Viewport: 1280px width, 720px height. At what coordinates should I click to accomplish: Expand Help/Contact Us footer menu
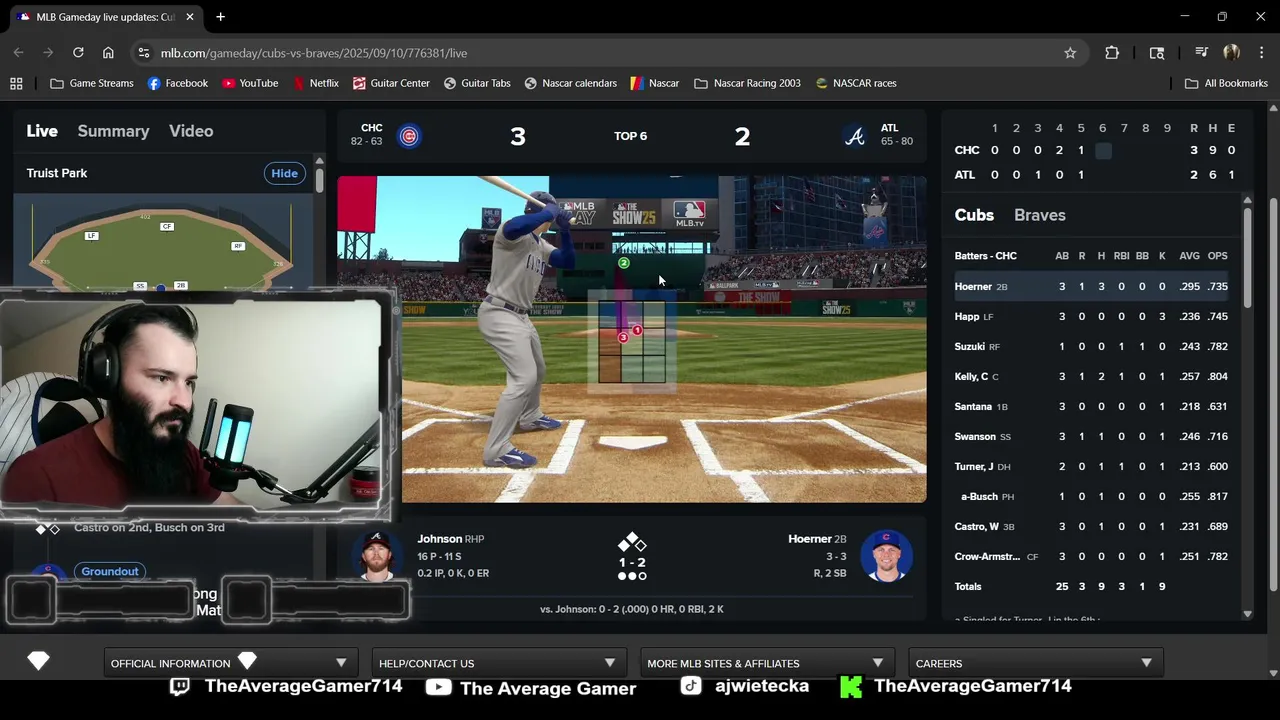pyautogui.click(x=497, y=663)
